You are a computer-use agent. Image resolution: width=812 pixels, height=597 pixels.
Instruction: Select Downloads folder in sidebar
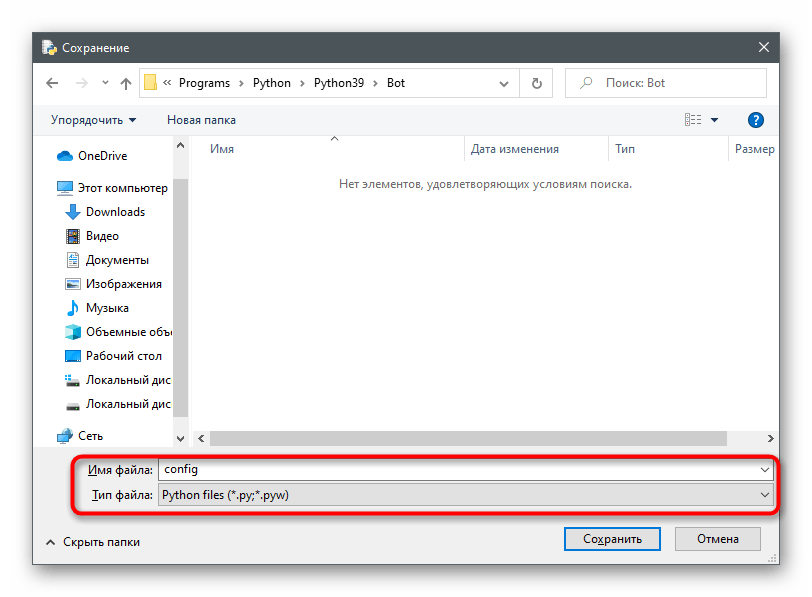115,212
